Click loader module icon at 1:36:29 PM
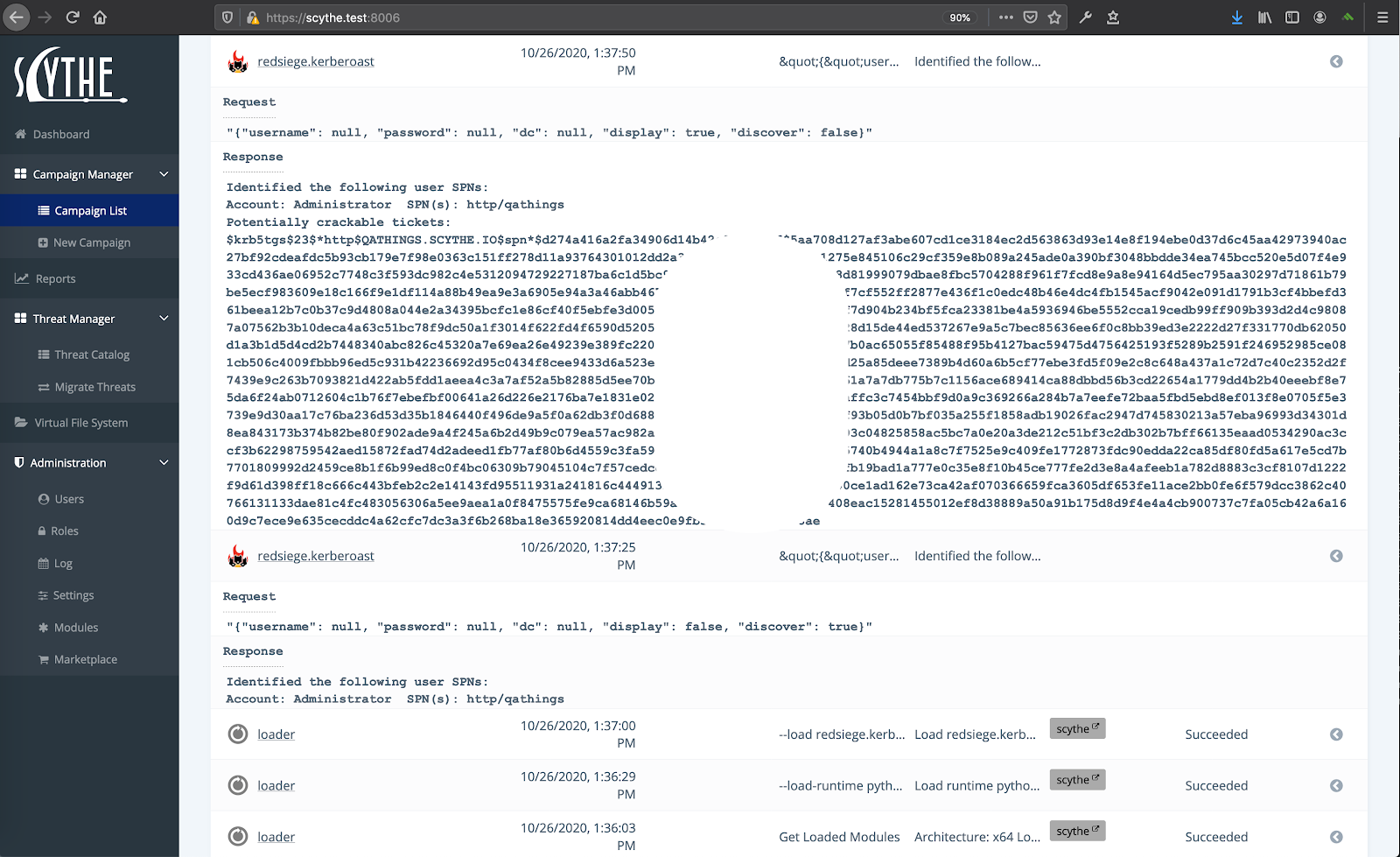The image size is (1400, 857). coord(238,785)
